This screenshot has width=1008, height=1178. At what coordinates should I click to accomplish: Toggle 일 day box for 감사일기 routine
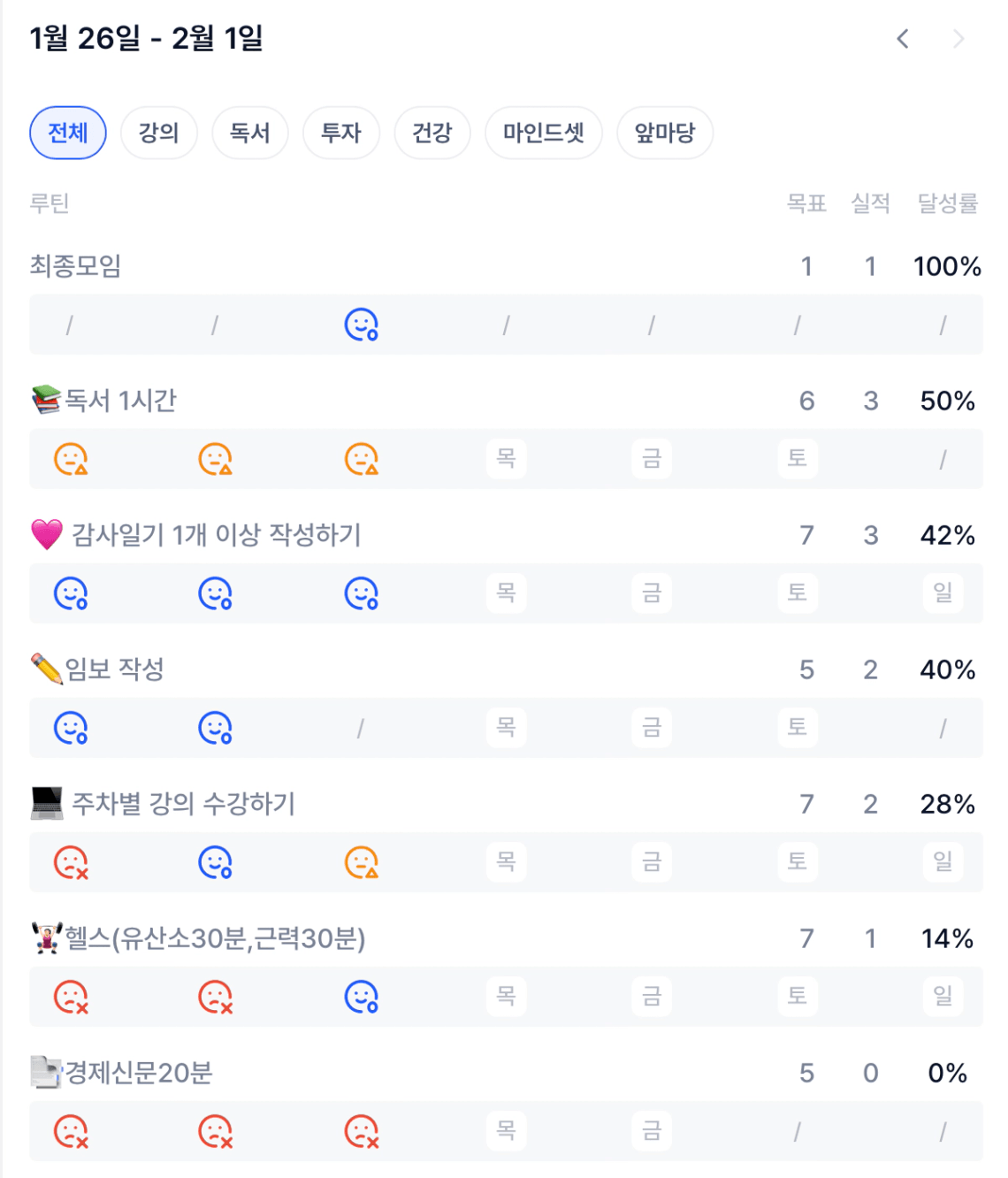[943, 593]
